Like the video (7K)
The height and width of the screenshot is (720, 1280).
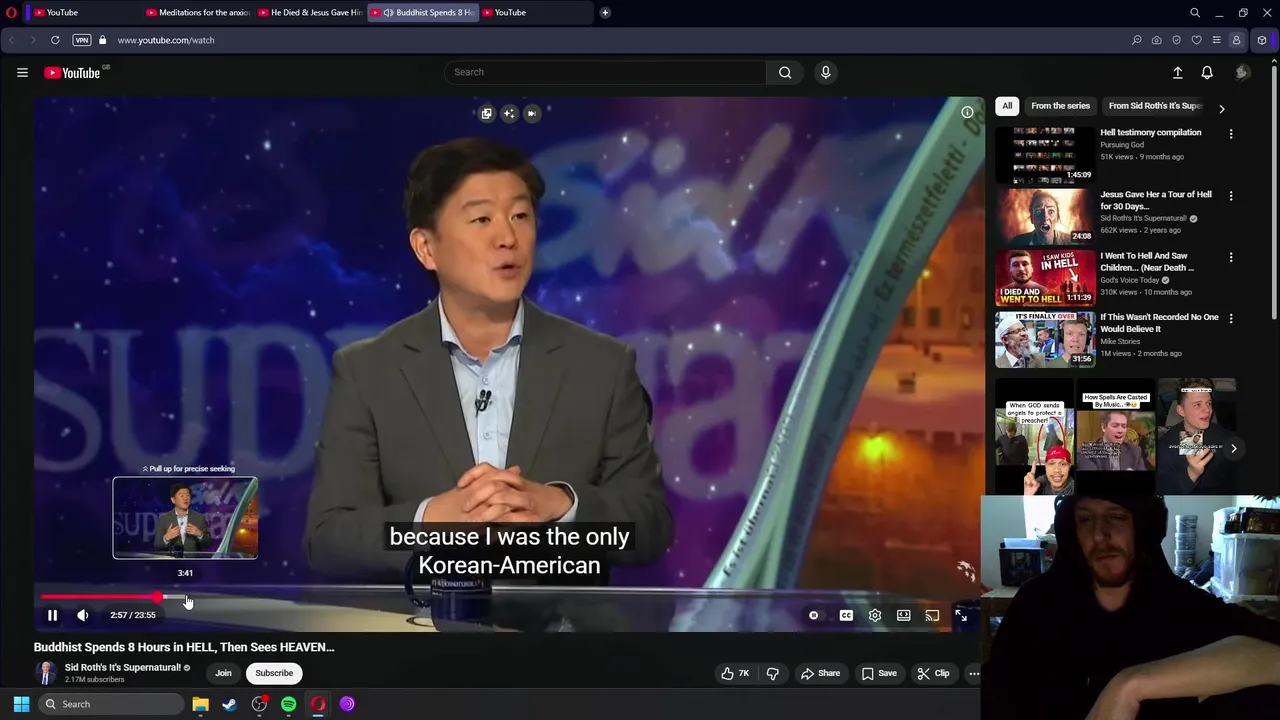735,673
